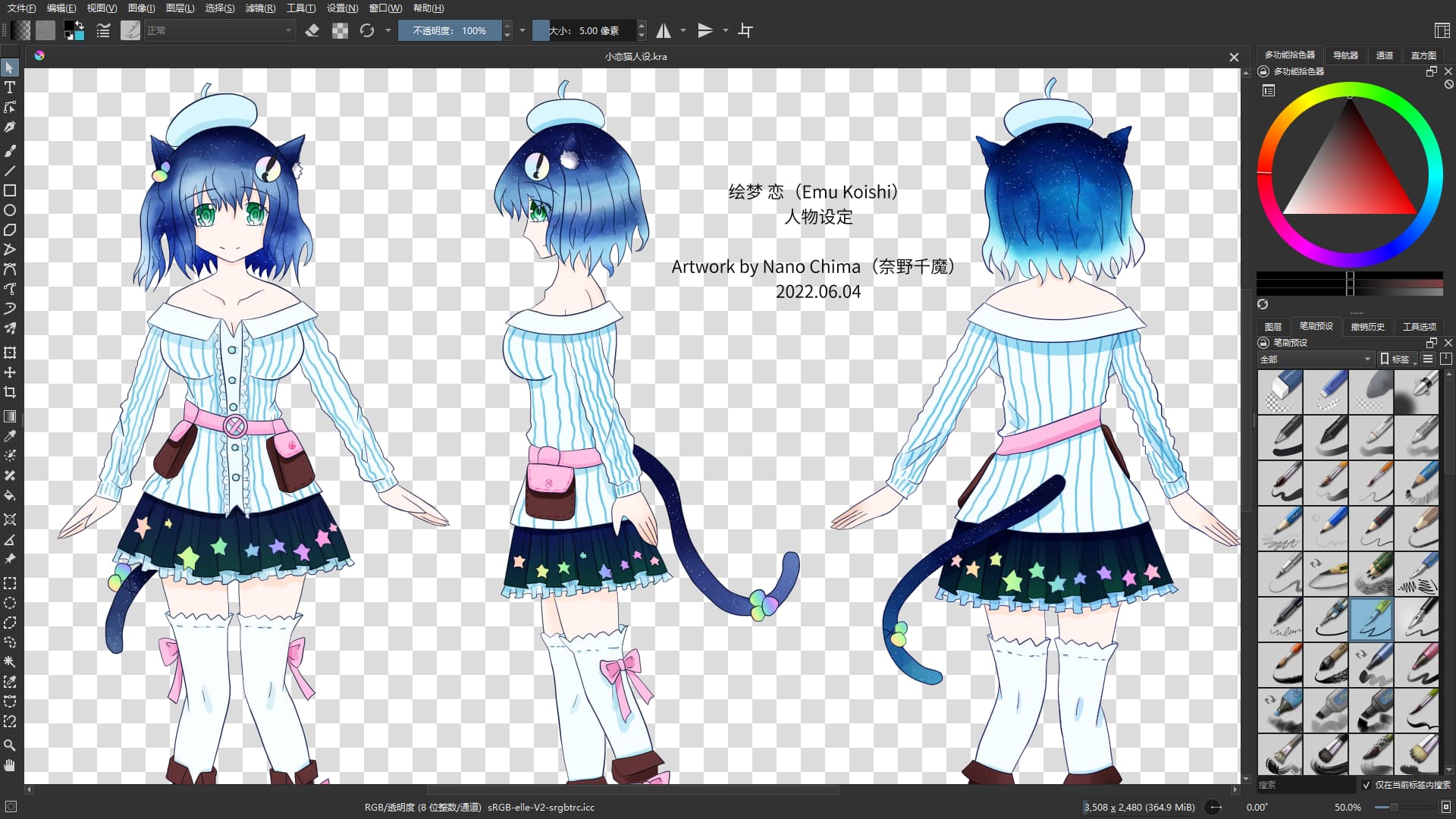1456x819 pixels.
Task: Select the Freehand Brush tool
Action: point(10,151)
